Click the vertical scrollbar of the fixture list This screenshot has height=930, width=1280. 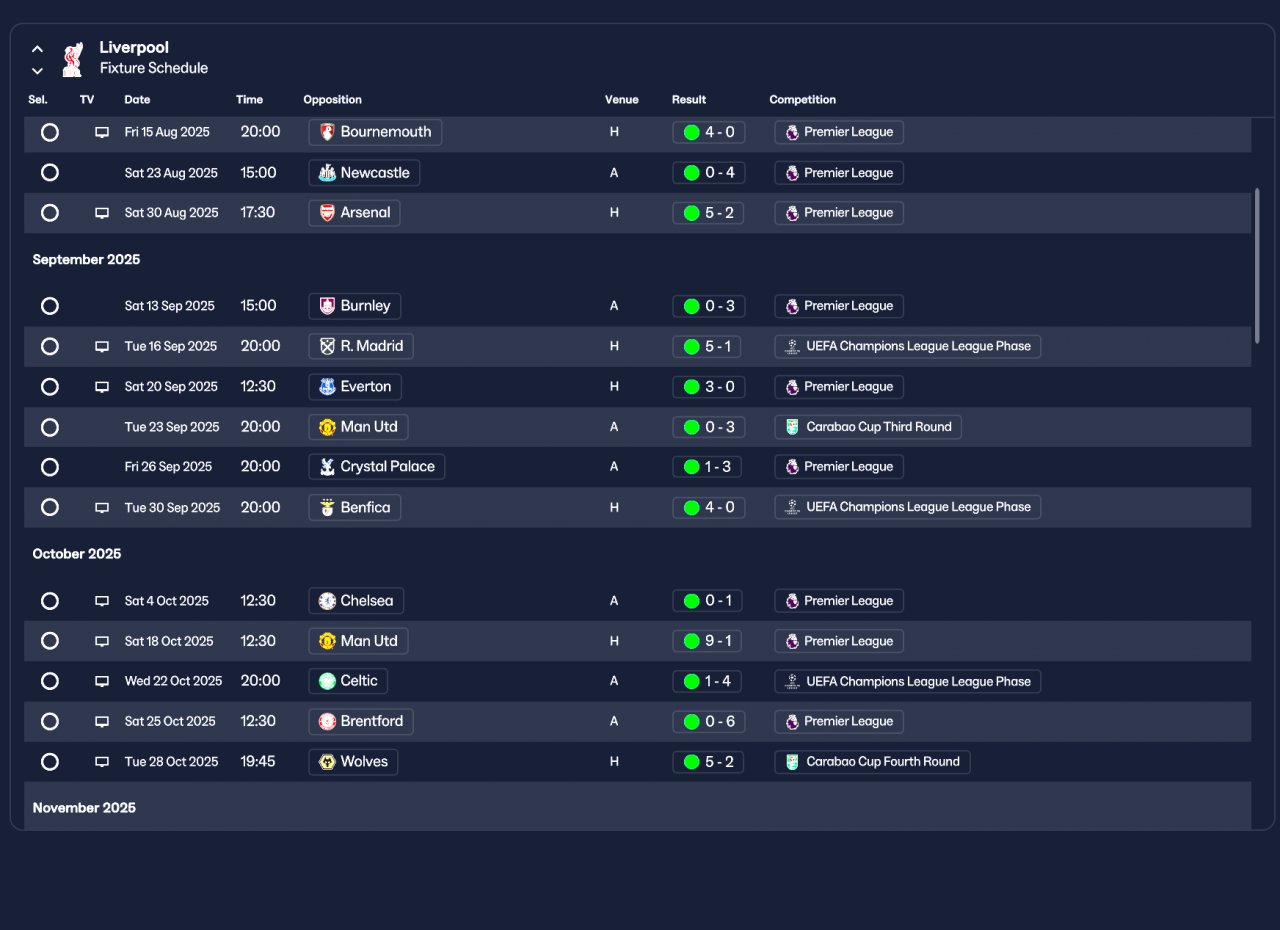click(1258, 265)
